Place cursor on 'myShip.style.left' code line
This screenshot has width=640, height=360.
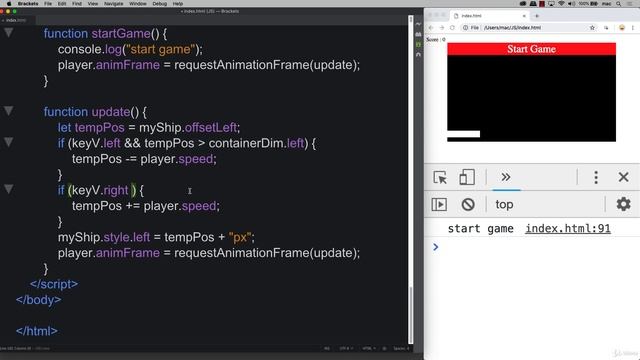click(x=156, y=237)
